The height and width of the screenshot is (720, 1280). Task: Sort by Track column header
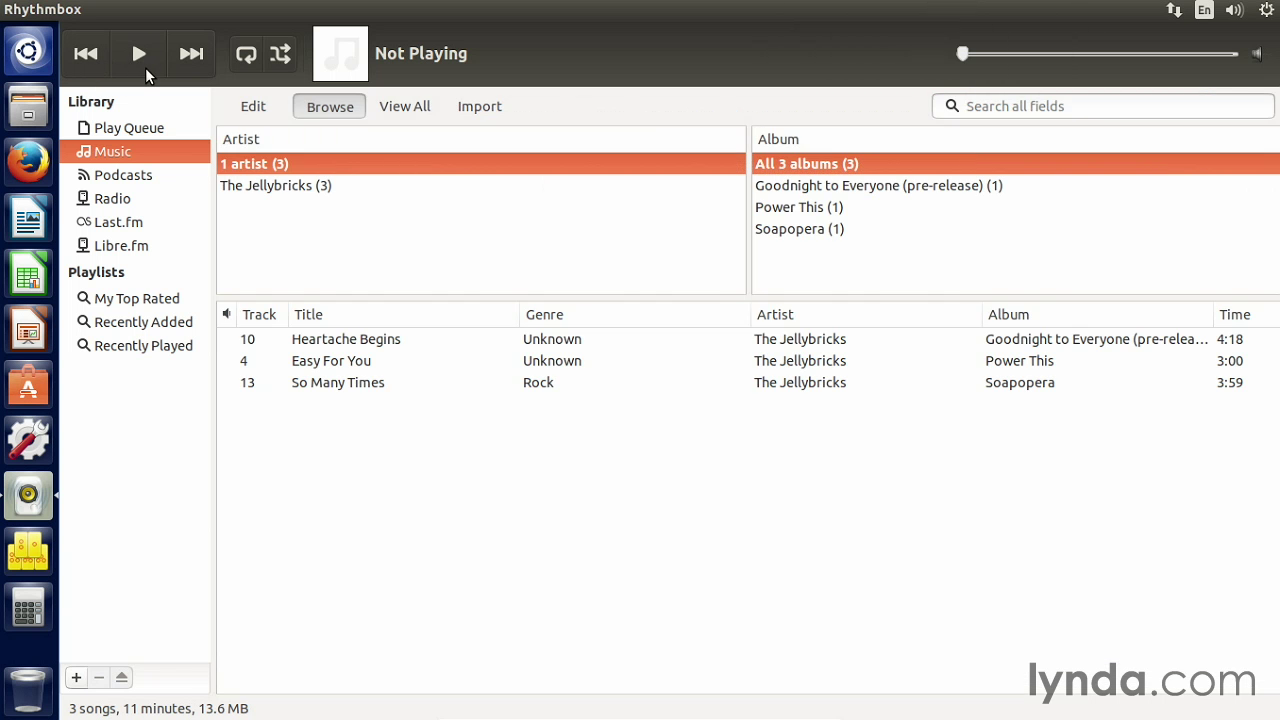pyautogui.click(x=261, y=314)
